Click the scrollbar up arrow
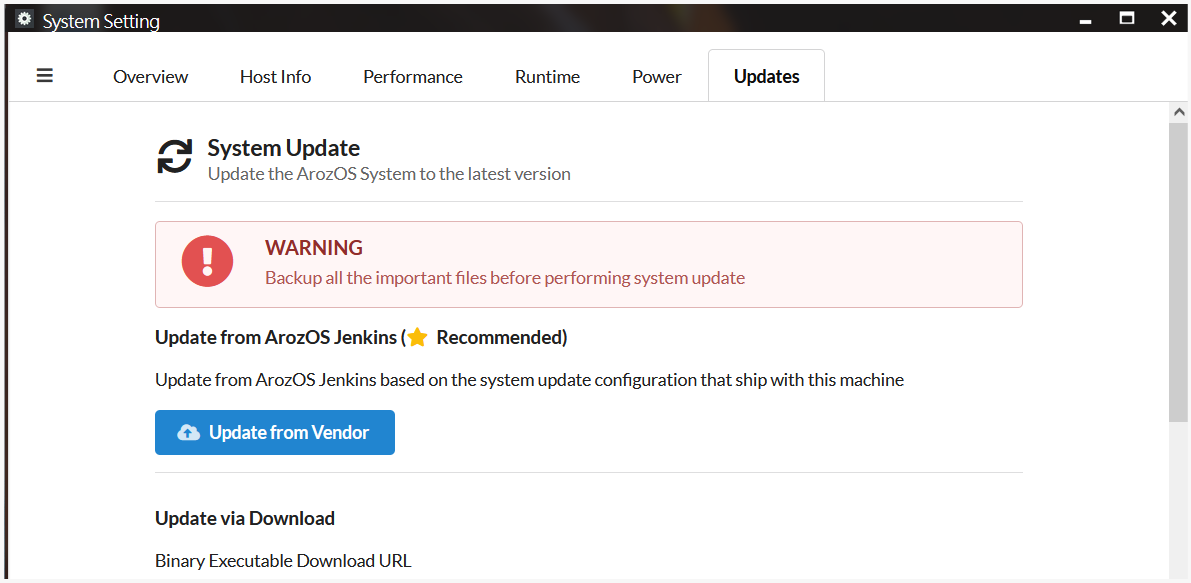The width and height of the screenshot is (1191, 583). [1179, 112]
